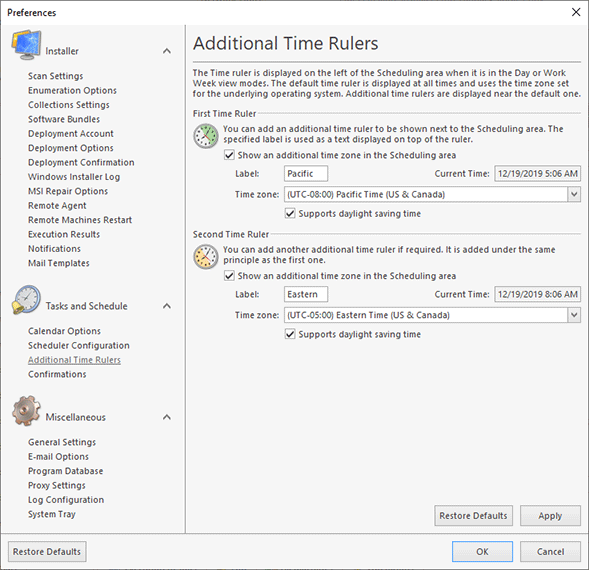Viewport: 589px width, 570px height.
Task: Open Confirmations page
Action: (x=57, y=374)
